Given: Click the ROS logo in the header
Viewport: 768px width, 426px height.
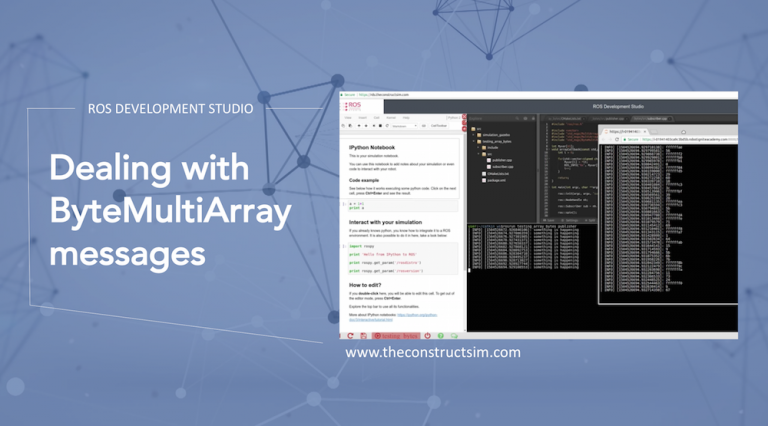Looking at the screenshot, I should 355,106.
